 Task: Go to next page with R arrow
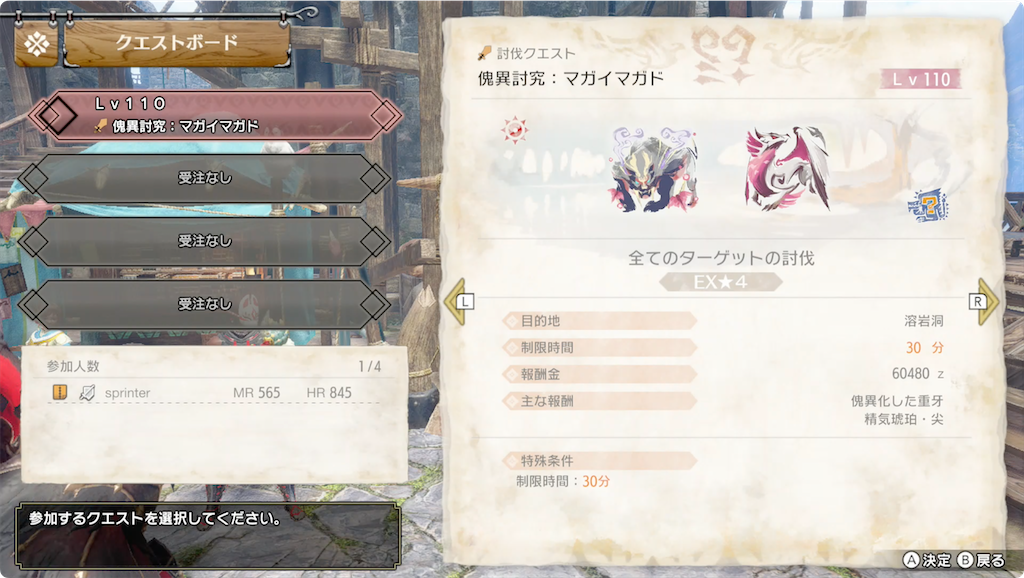[984, 302]
